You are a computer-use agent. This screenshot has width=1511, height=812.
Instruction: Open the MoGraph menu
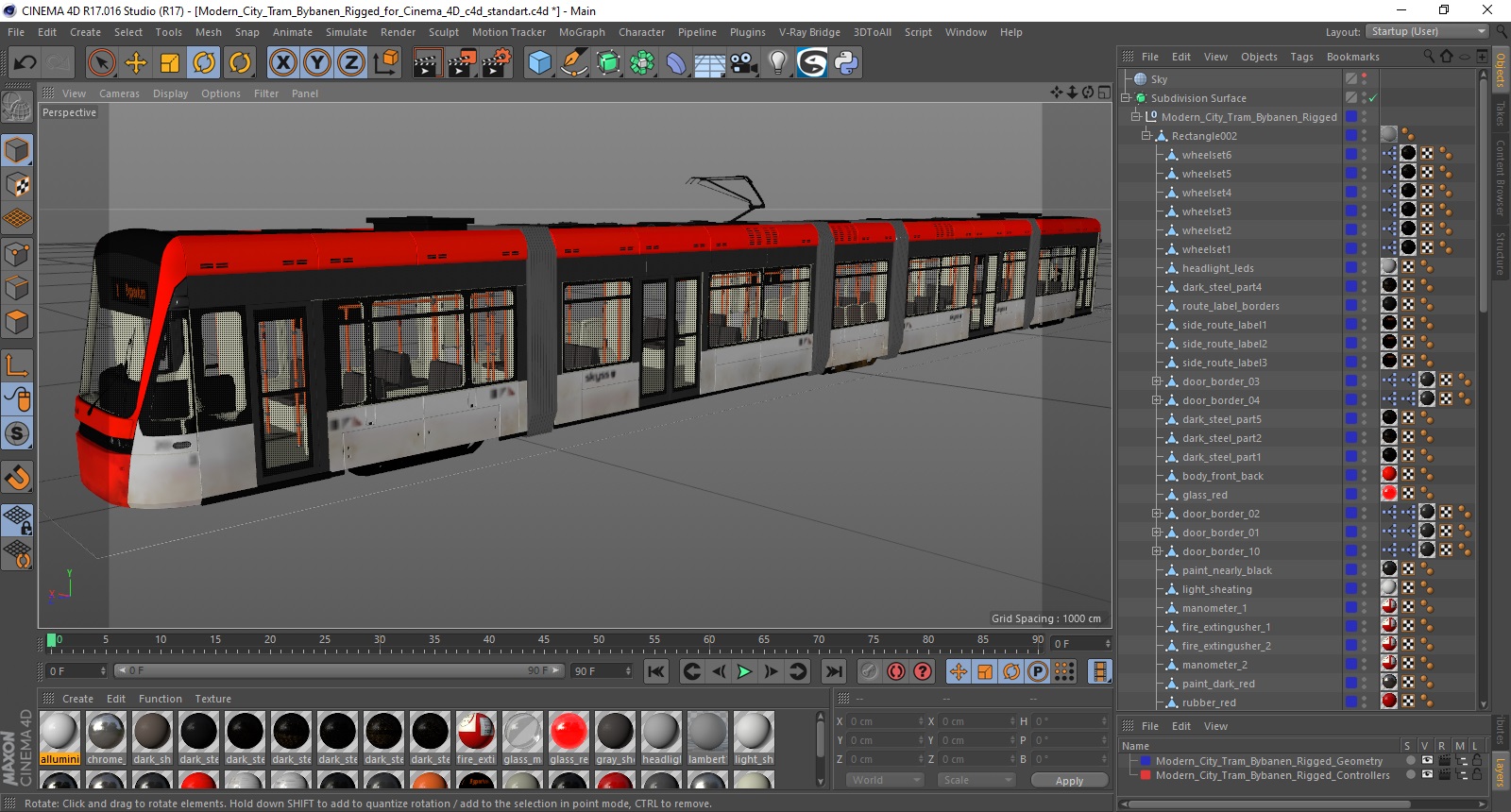coord(582,32)
